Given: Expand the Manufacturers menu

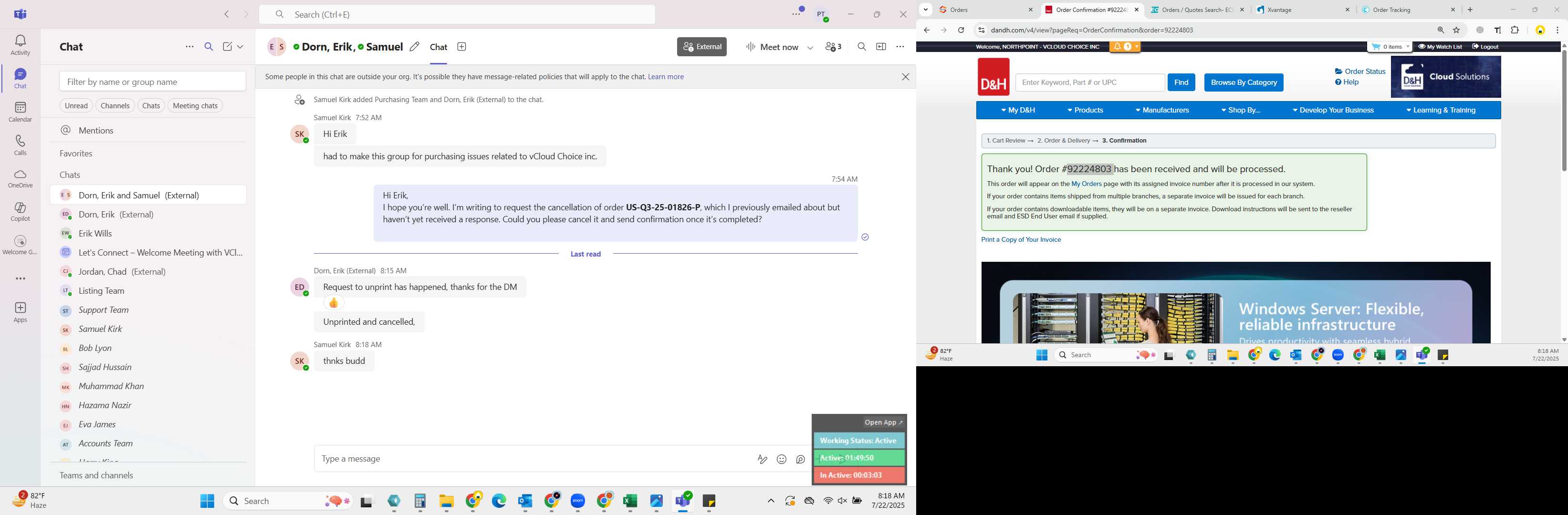Looking at the screenshot, I should (1162, 111).
